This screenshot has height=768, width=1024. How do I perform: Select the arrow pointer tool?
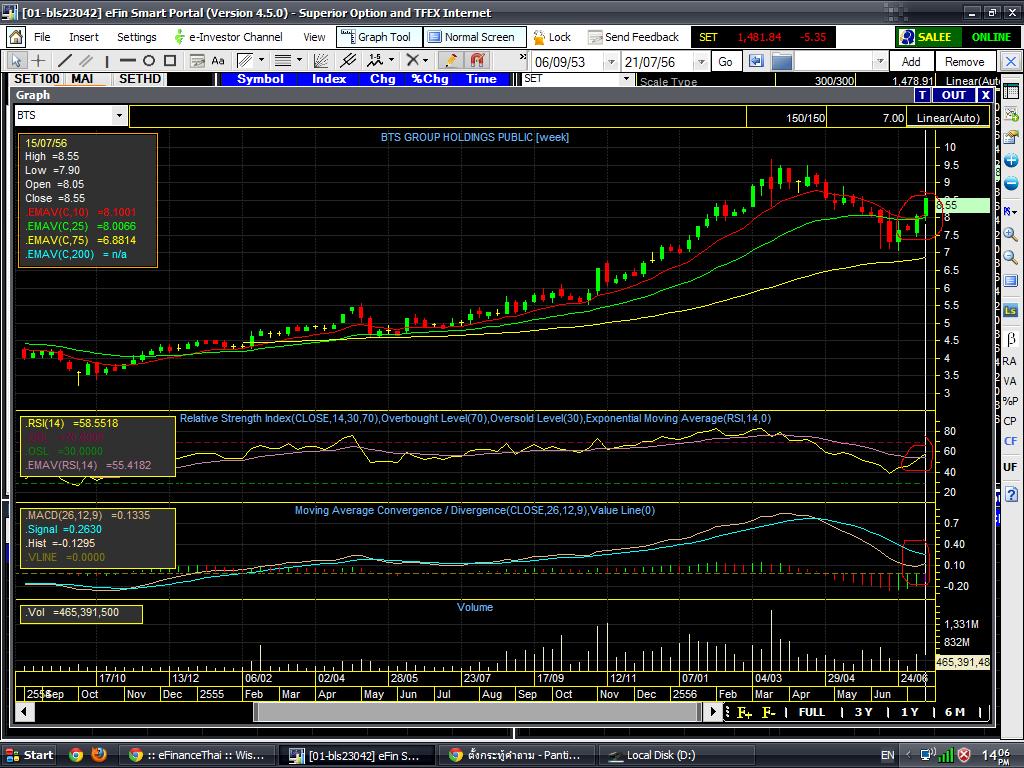[x=16, y=61]
